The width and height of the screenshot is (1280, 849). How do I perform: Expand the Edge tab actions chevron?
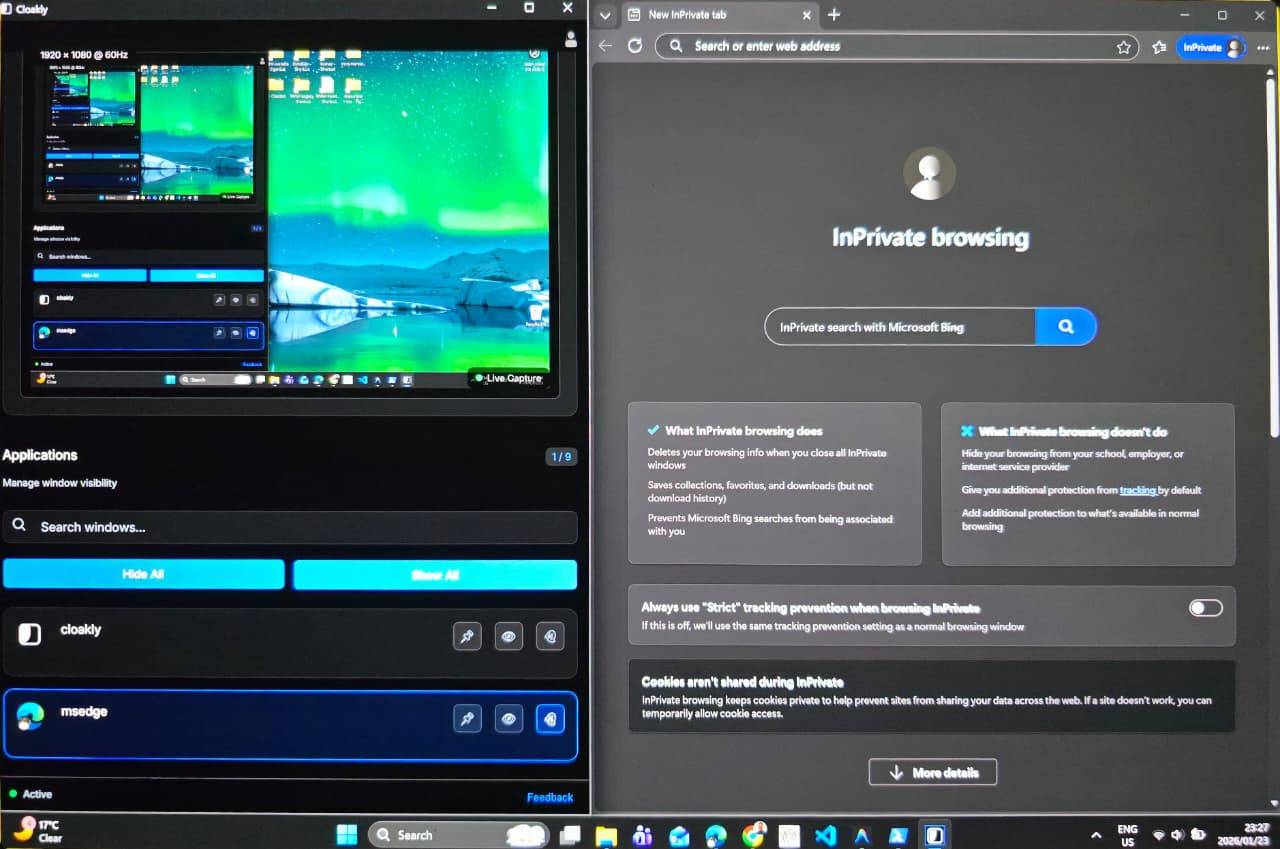[x=605, y=15]
